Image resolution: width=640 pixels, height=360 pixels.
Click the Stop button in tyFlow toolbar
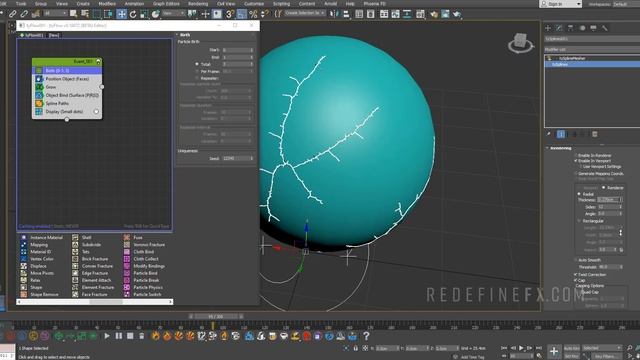(x=130, y=336)
